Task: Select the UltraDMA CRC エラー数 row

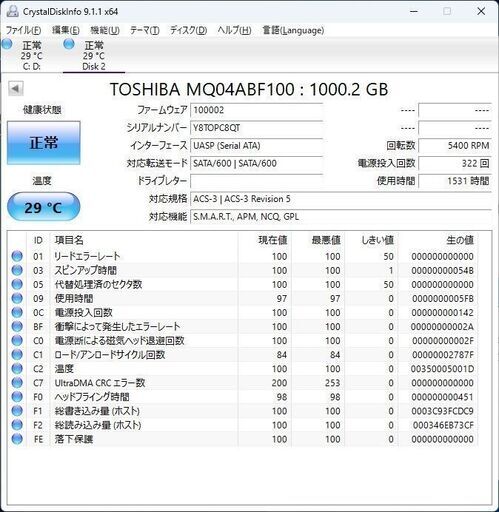Action: pyautogui.click(x=243, y=383)
